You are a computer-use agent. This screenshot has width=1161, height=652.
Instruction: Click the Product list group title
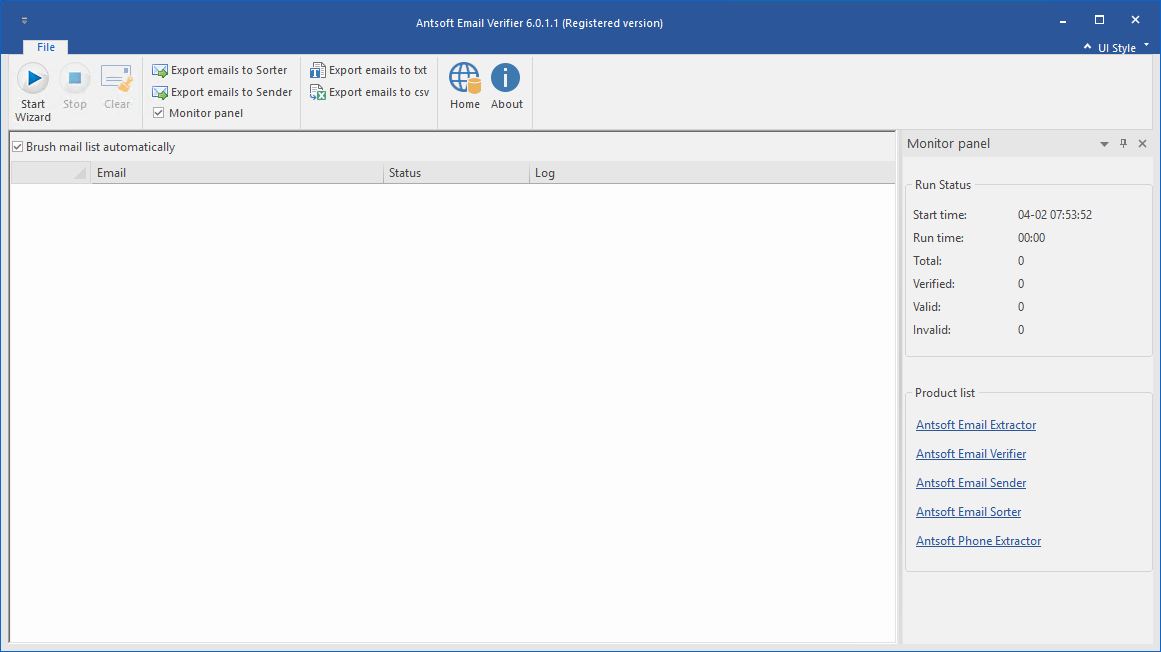pos(945,393)
